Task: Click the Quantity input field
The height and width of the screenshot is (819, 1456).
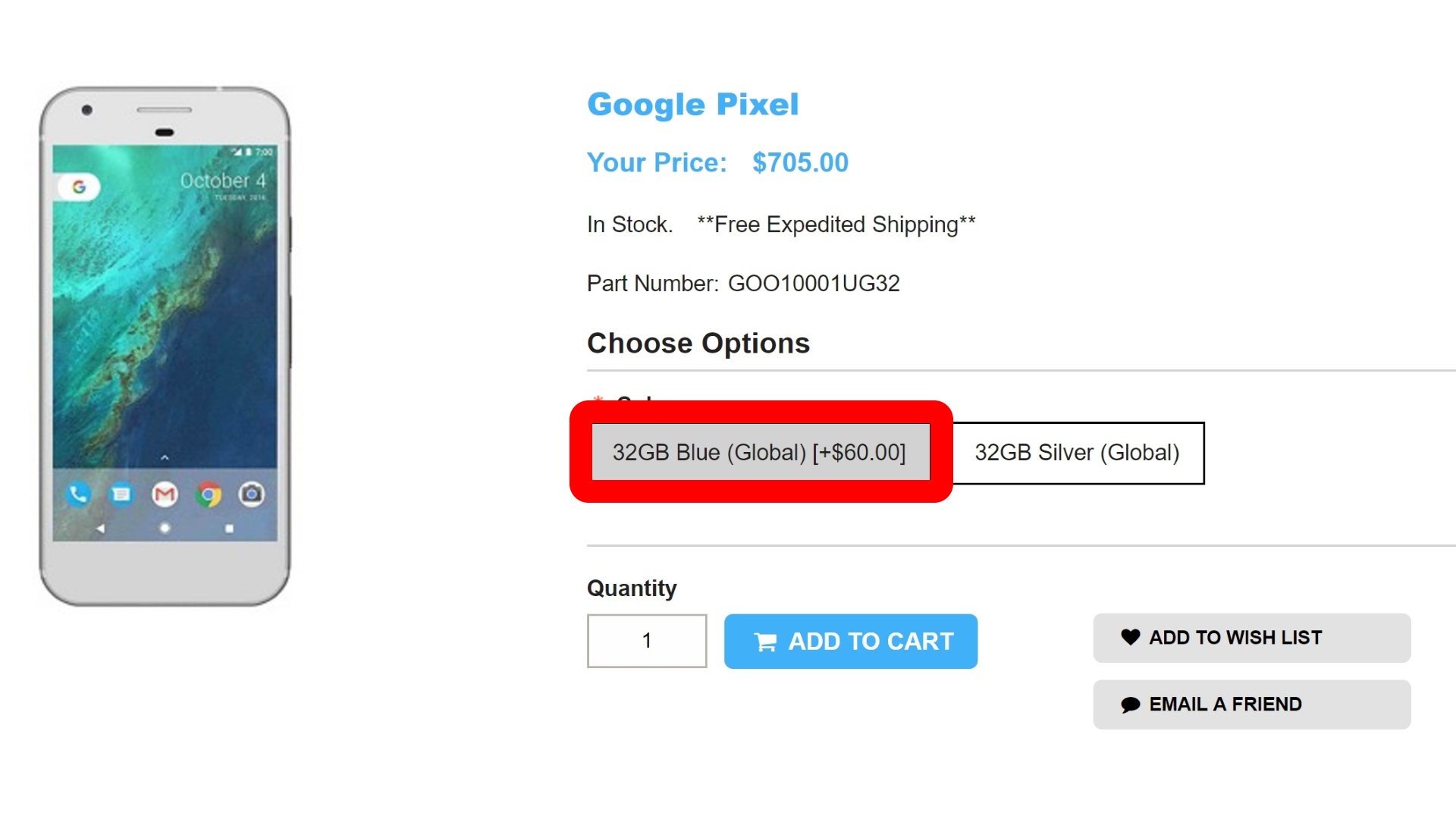Action: [647, 641]
